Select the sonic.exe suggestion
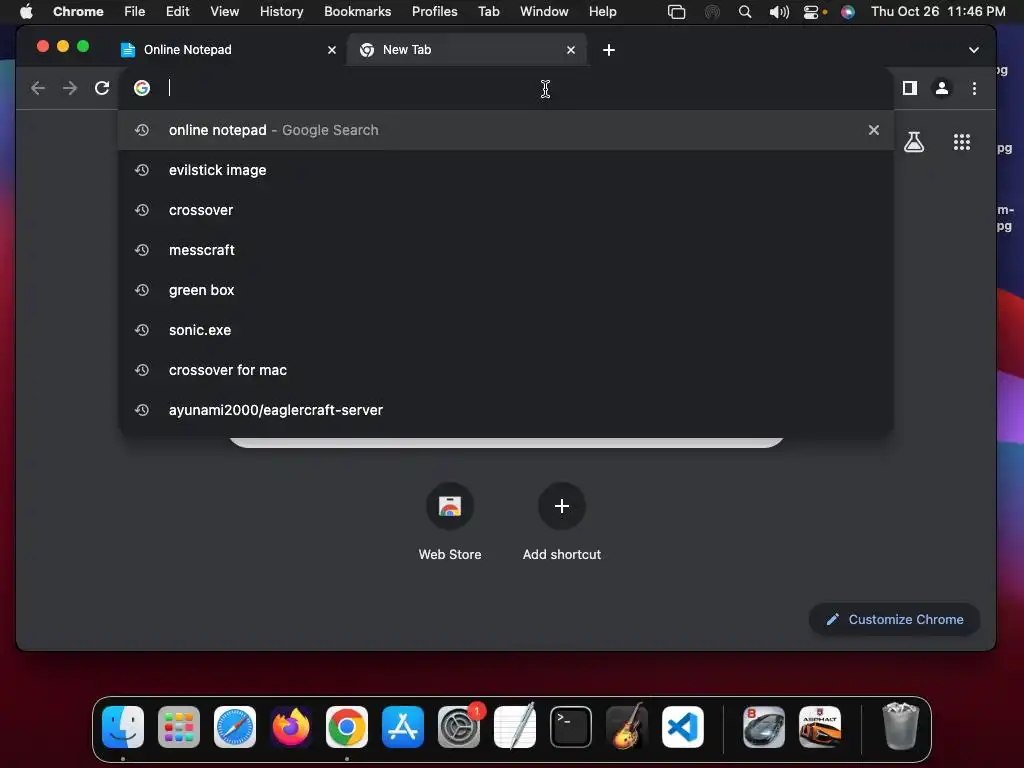Viewport: 1024px width, 768px height. [505, 330]
